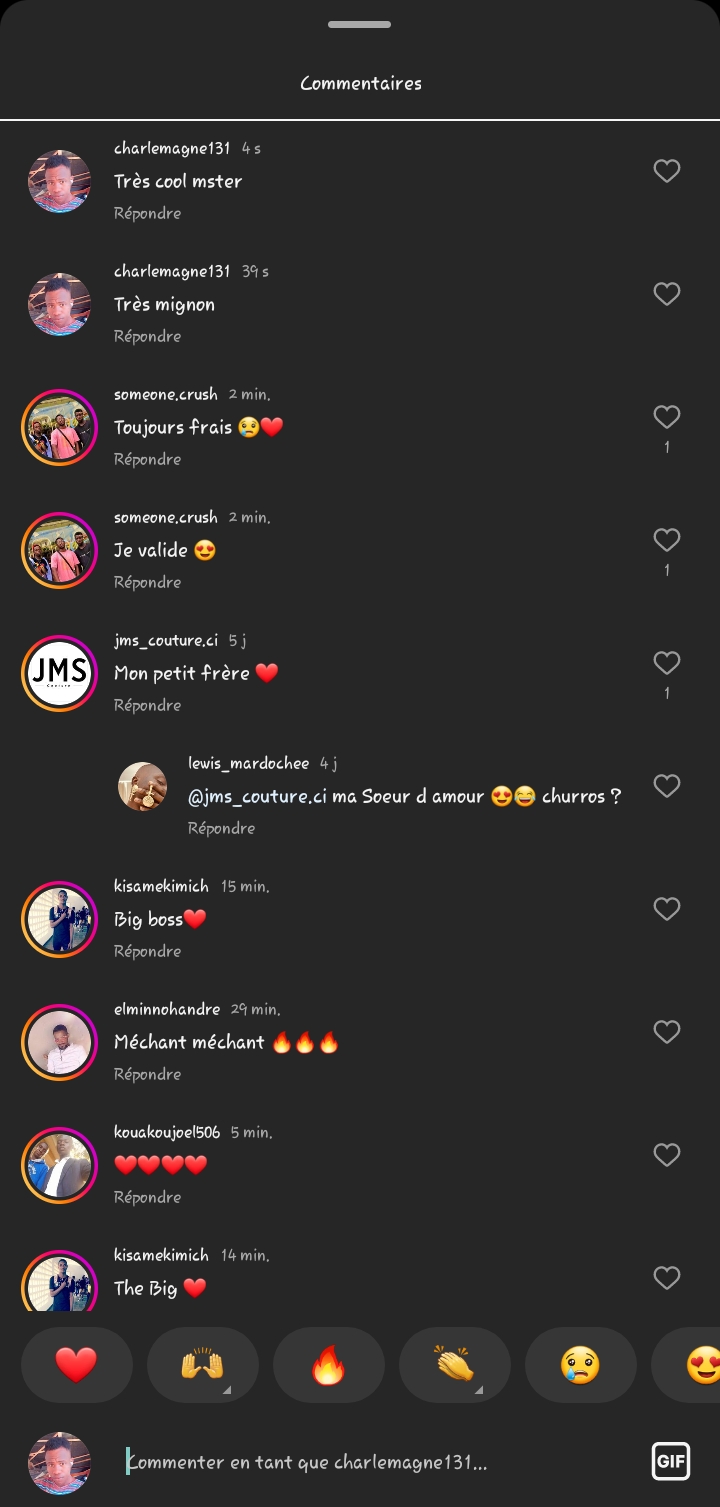Tap the red heart quick reaction
Screen dimensions: 720x1507
point(76,1365)
